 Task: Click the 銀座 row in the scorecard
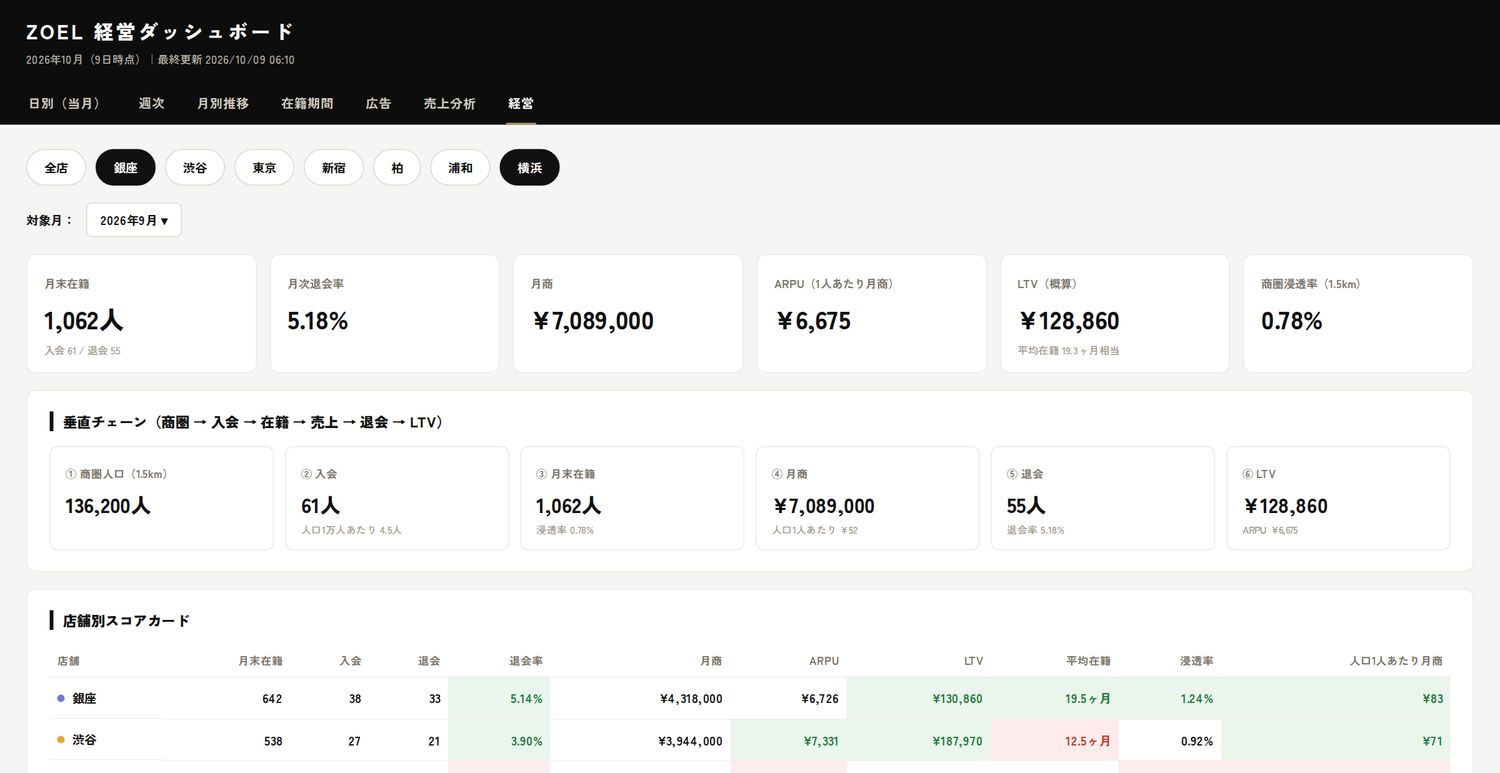[750, 699]
